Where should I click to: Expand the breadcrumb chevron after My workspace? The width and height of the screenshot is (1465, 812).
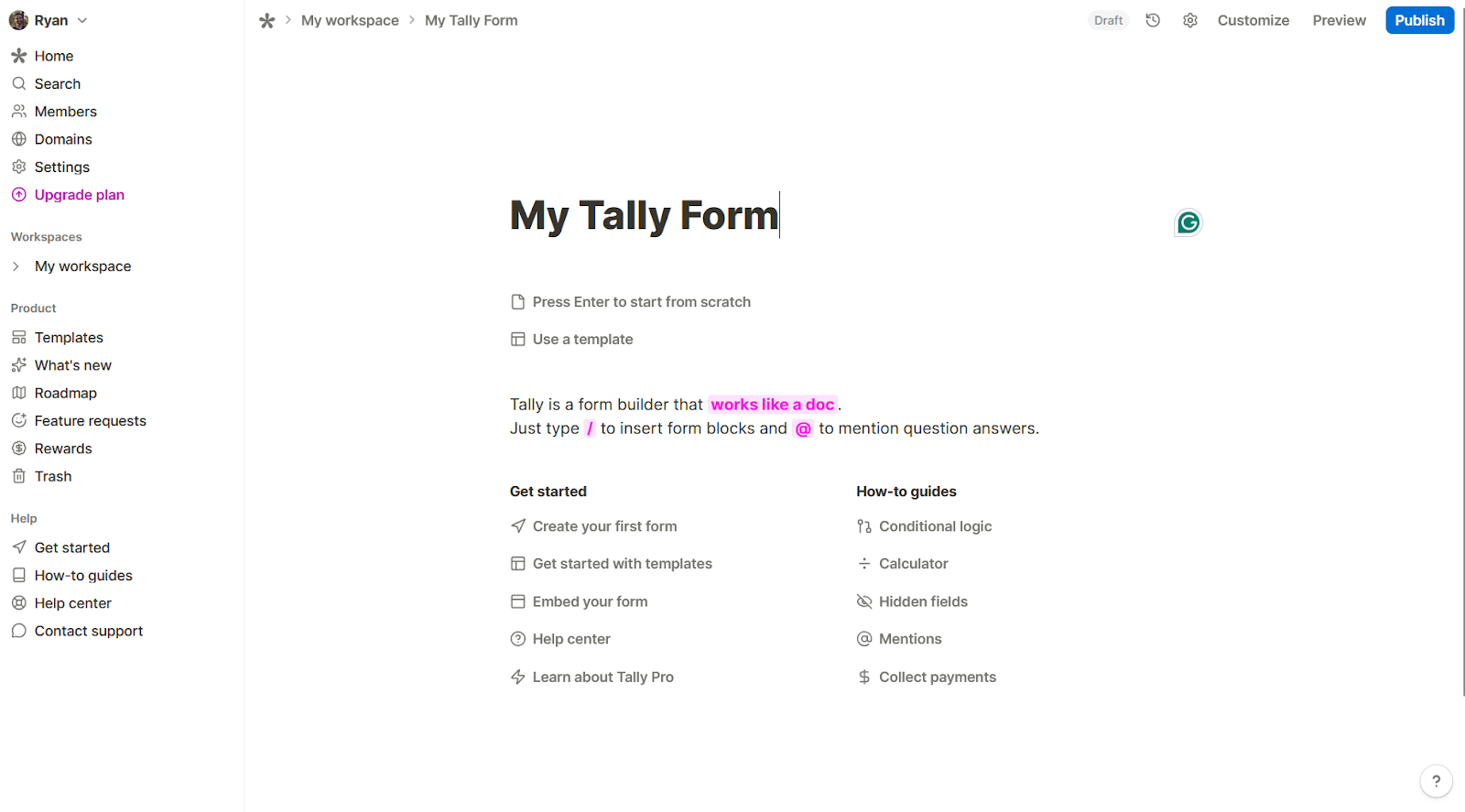click(410, 19)
